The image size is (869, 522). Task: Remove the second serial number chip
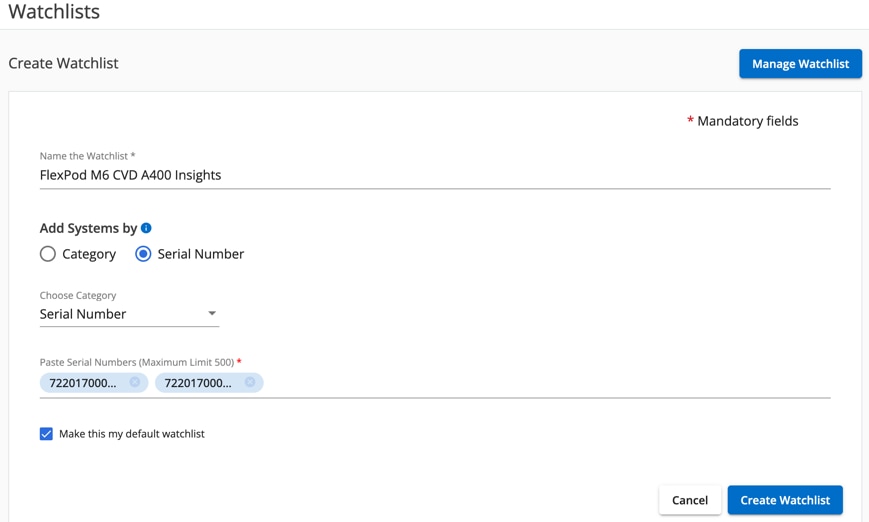[x=250, y=382]
